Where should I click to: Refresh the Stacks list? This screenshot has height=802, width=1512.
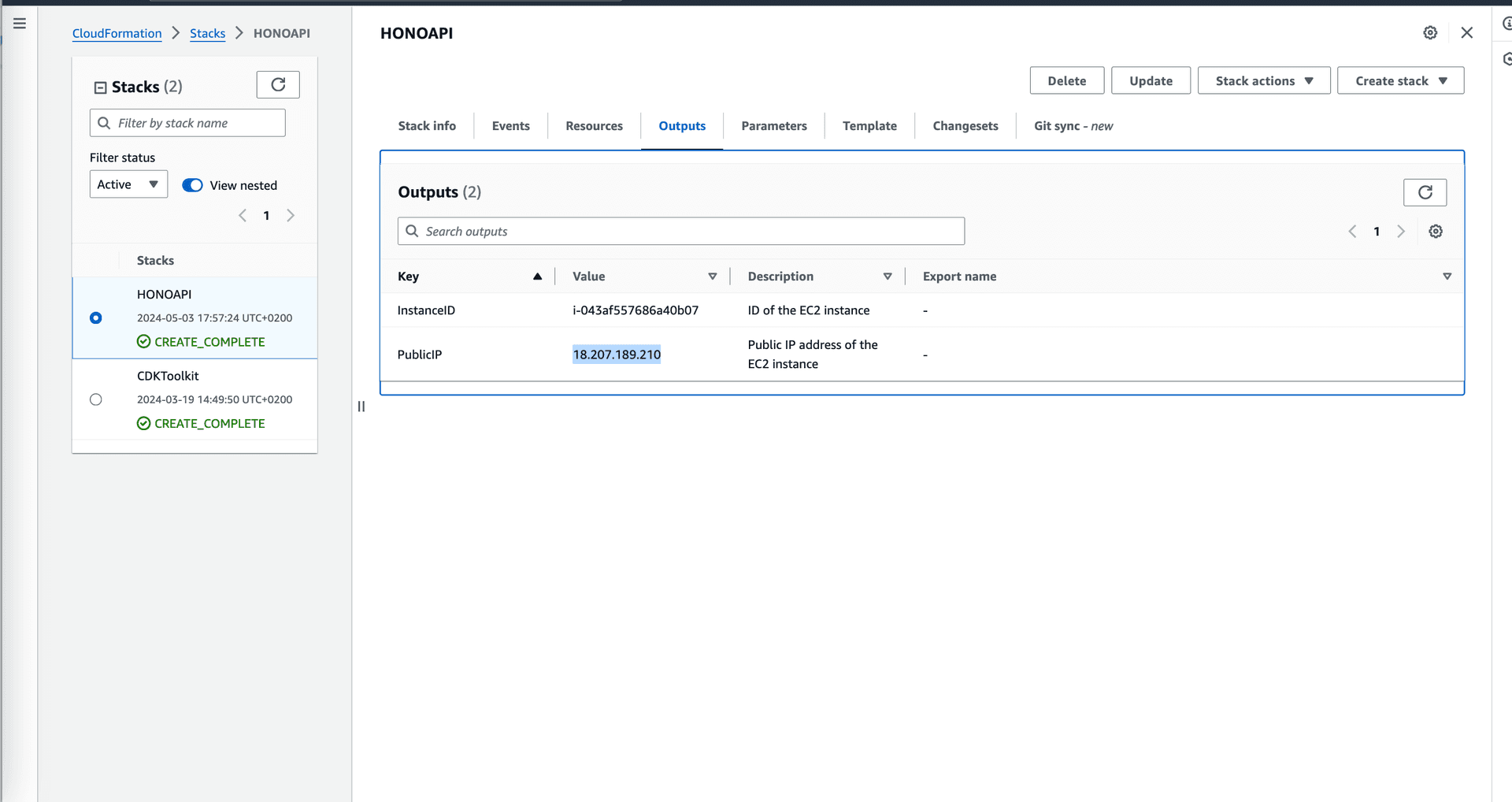[278, 85]
